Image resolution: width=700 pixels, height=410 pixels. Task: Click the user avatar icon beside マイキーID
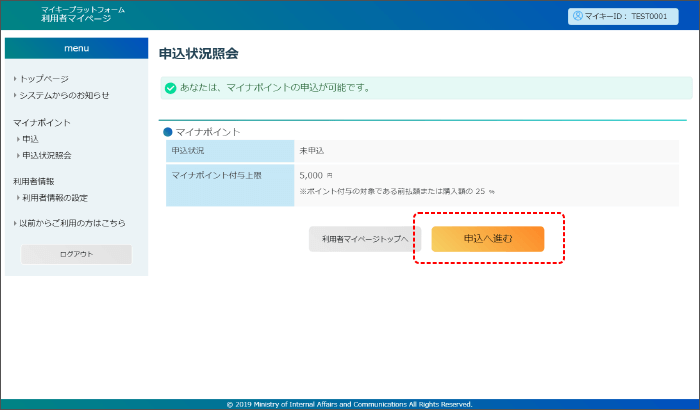[578, 16]
